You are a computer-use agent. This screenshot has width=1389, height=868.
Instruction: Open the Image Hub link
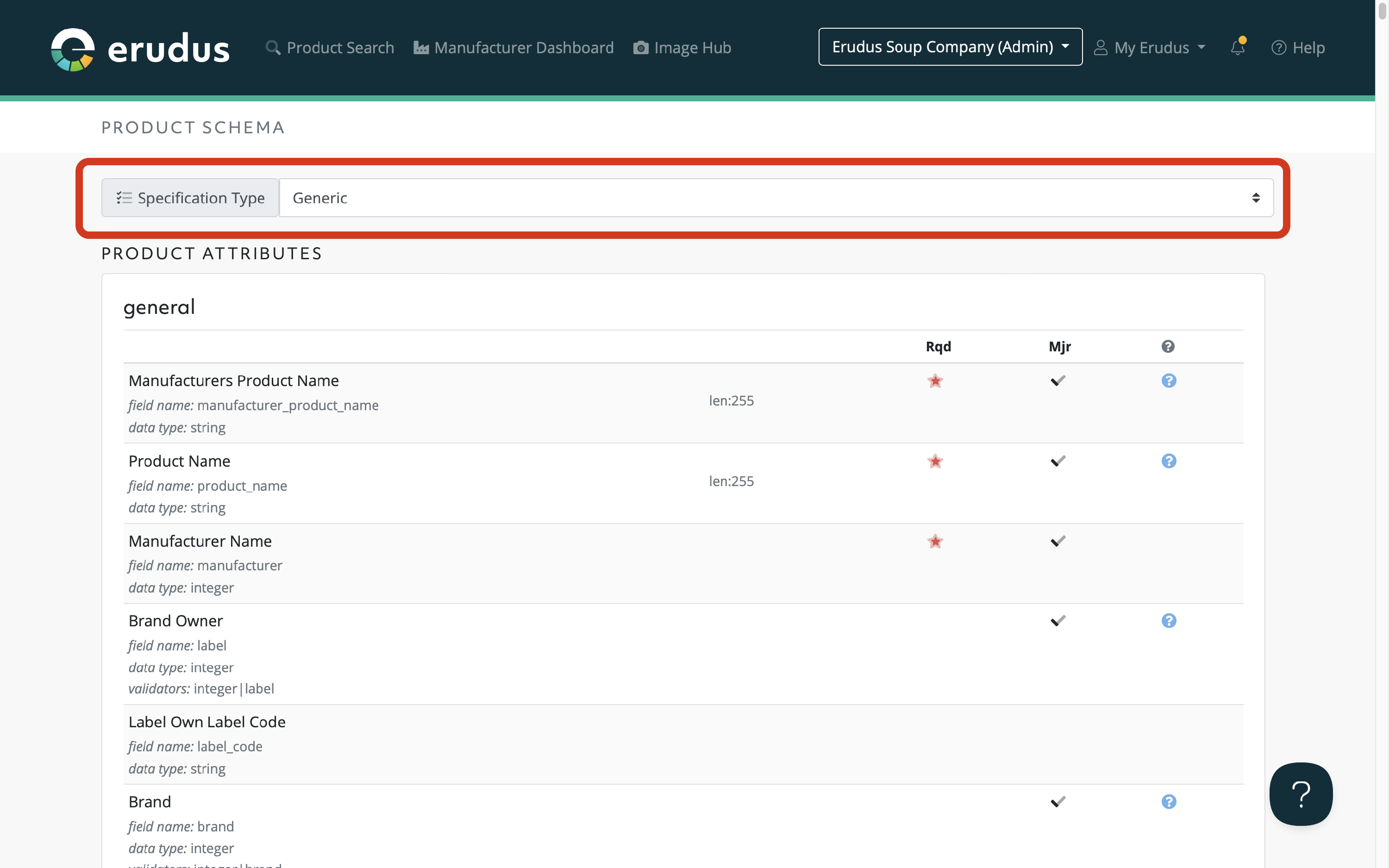(682, 48)
